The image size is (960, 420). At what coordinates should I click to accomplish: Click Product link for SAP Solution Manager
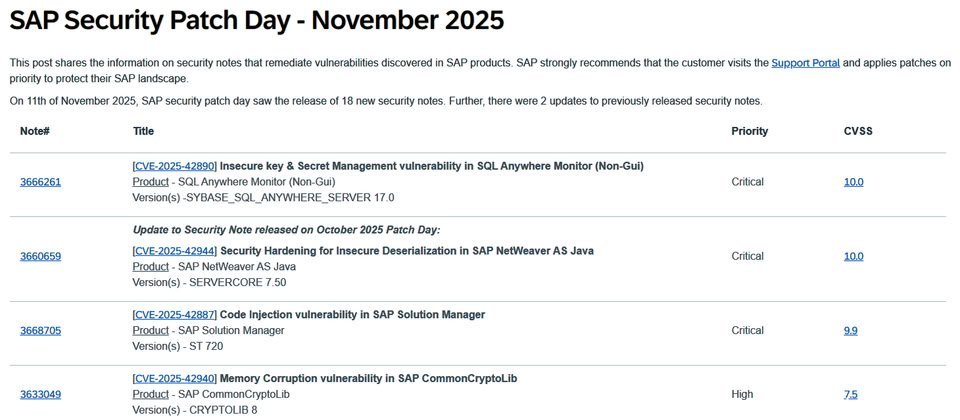coord(150,331)
